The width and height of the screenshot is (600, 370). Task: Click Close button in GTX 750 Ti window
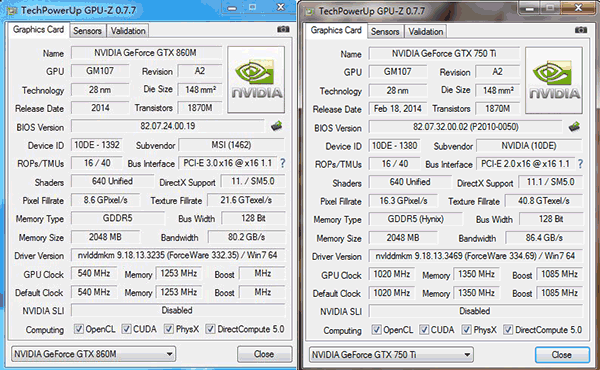(x=562, y=355)
